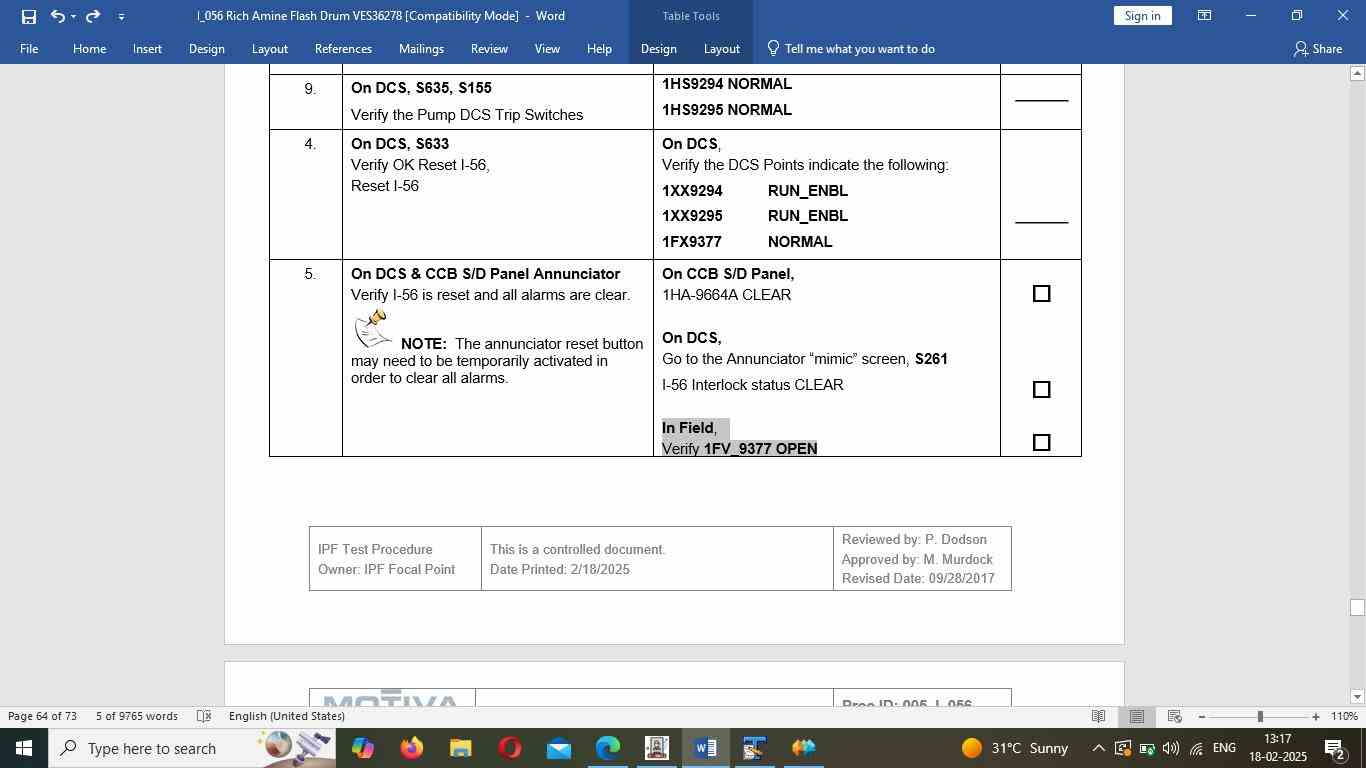Show hidden system tray icons
This screenshot has height=768, width=1366.
coord(1098,748)
